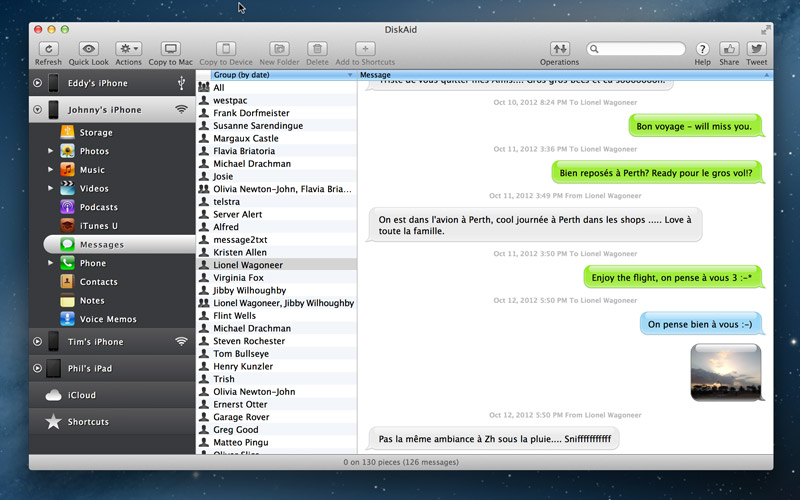Open the sunset photo thumbnail in messages
The width and height of the screenshot is (800, 500).
click(x=725, y=371)
